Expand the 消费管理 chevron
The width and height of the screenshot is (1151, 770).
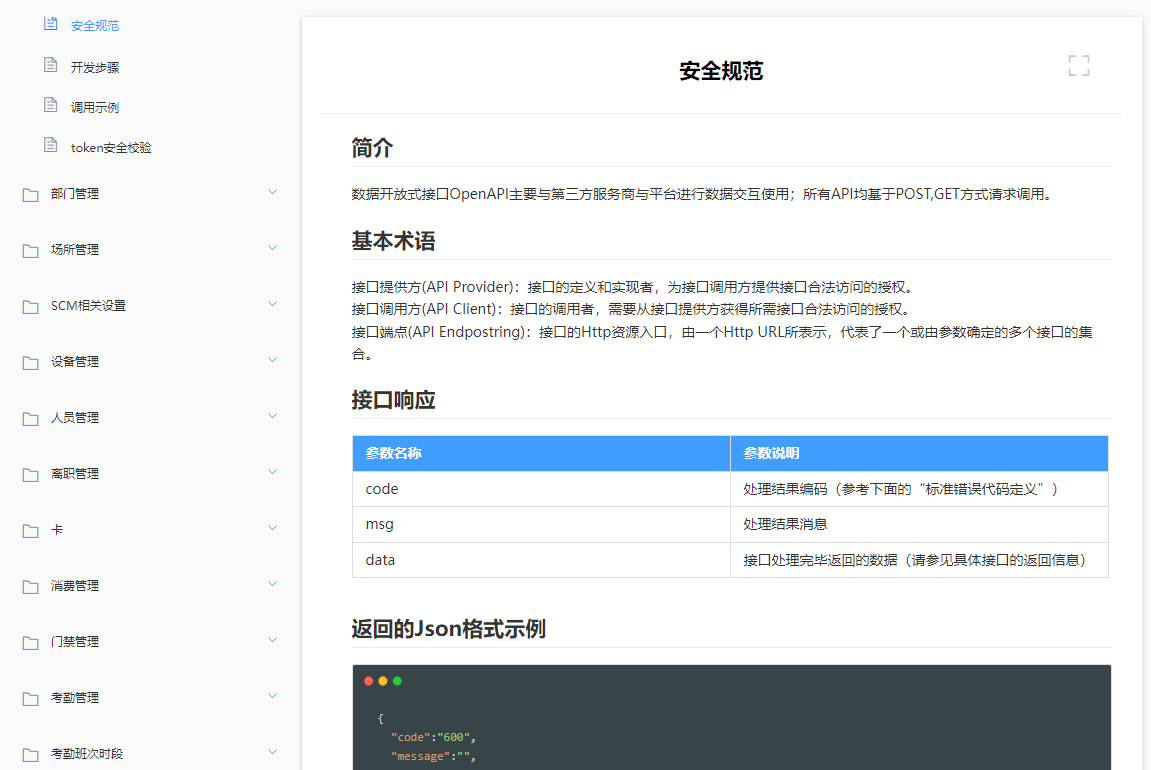pyautogui.click(x=272, y=584)
